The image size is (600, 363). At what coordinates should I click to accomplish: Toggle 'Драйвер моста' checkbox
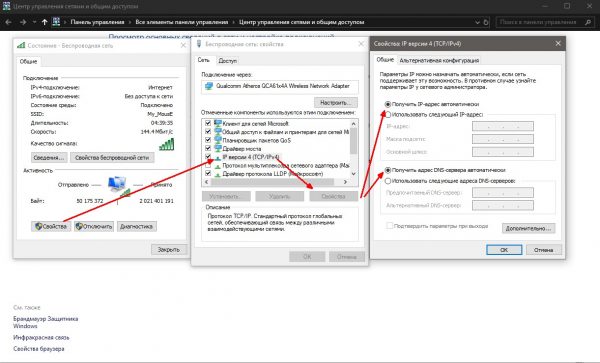point(208,148)
